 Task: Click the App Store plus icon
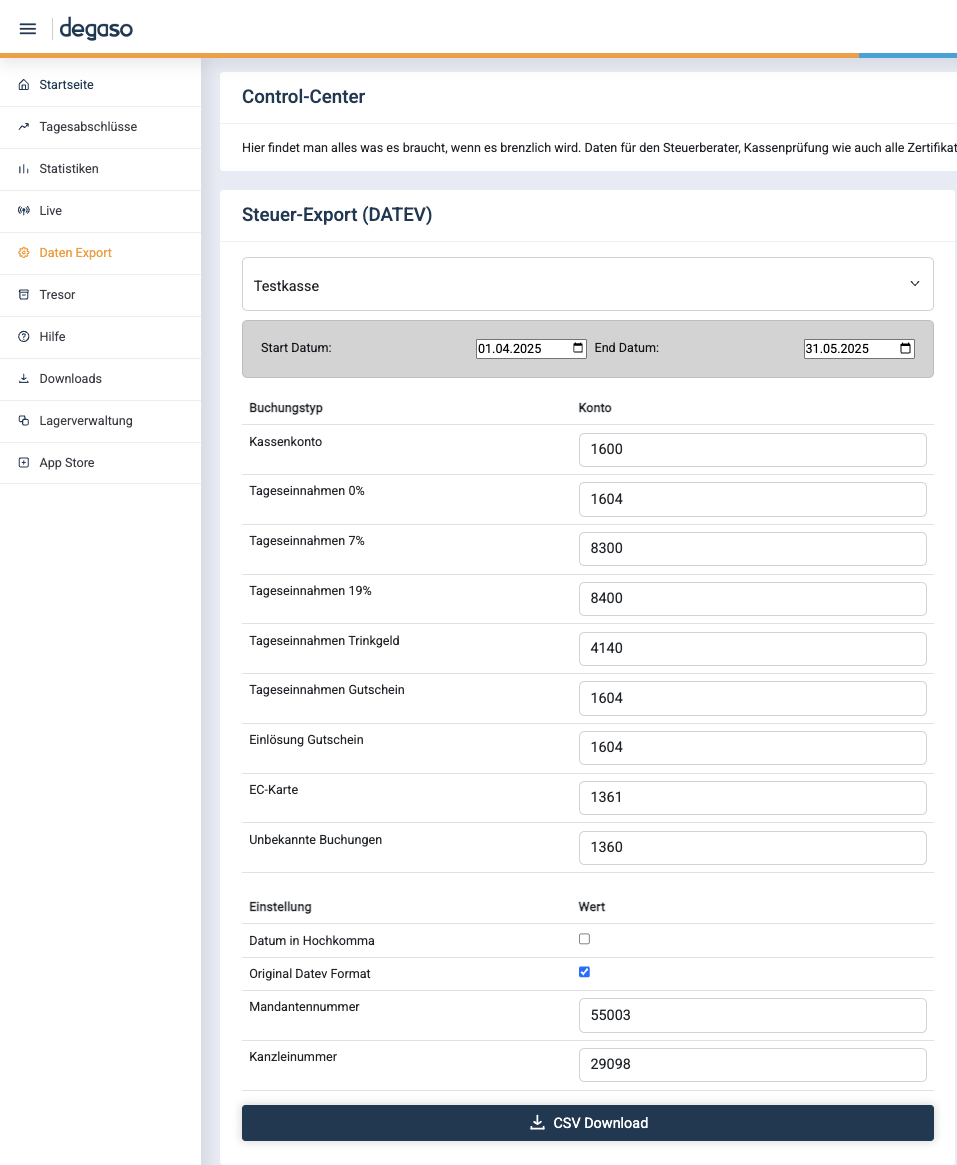pyautogui.click(x=24, y=463)
